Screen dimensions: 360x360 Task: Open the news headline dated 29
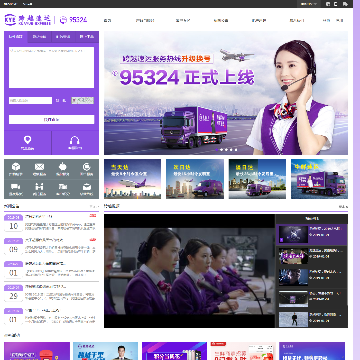click(46, 286)
